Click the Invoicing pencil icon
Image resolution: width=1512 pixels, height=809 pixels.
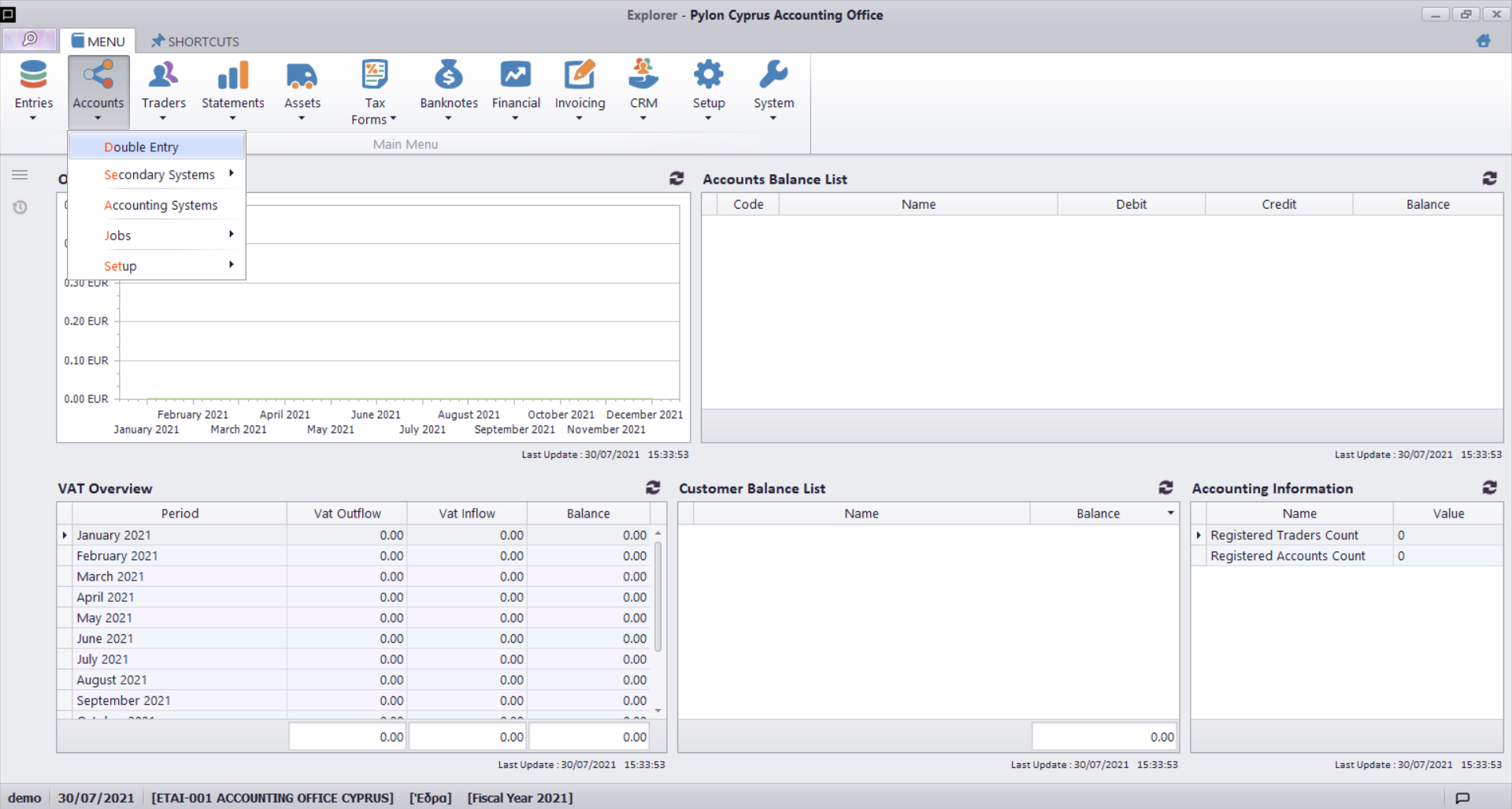coord(580,76)
